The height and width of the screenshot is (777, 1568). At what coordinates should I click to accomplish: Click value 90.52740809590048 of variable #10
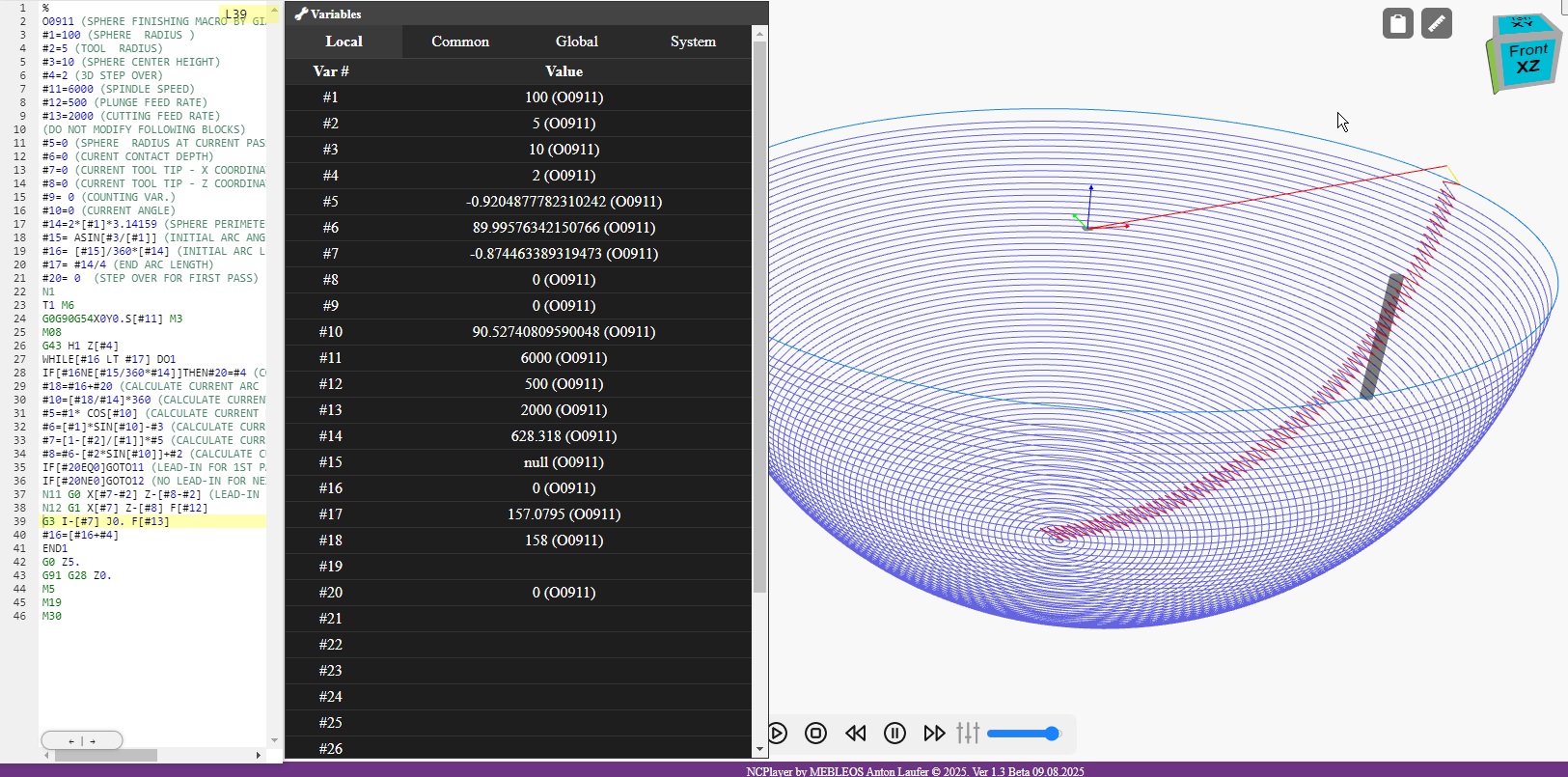564,332
